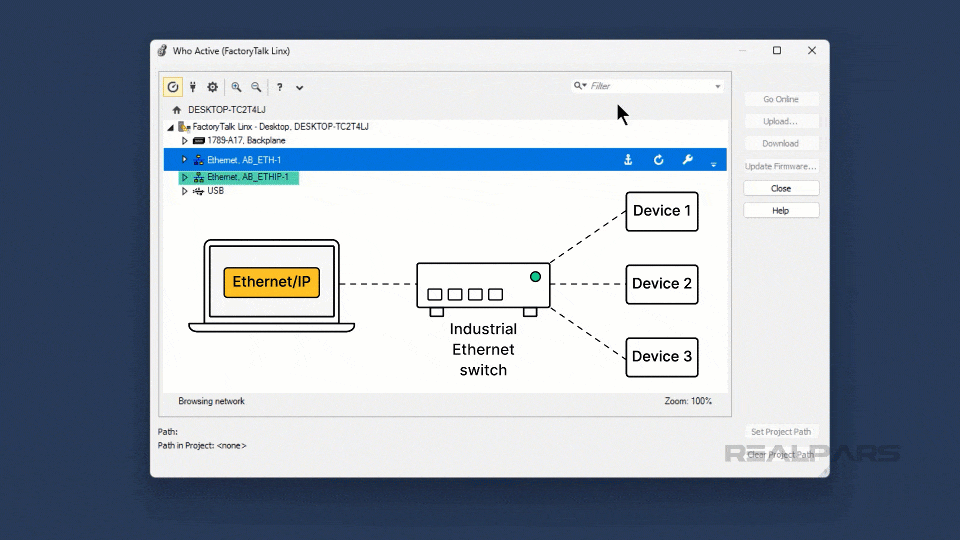Viewport: 960px width, 540px height.
Task: Click the DESKTOP-TC2T4LJ breadcrumb text
Action: pyautogui.click(x=227, y=110)
